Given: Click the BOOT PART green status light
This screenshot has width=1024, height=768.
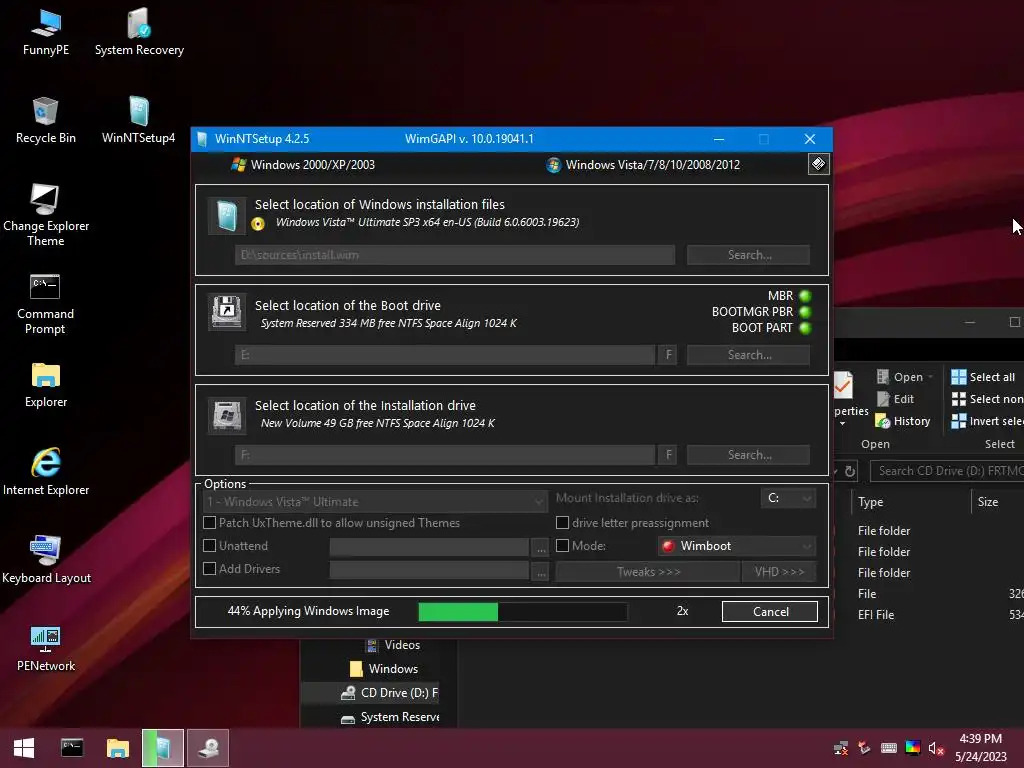Looking at the screenshot, I should (805, 328).
